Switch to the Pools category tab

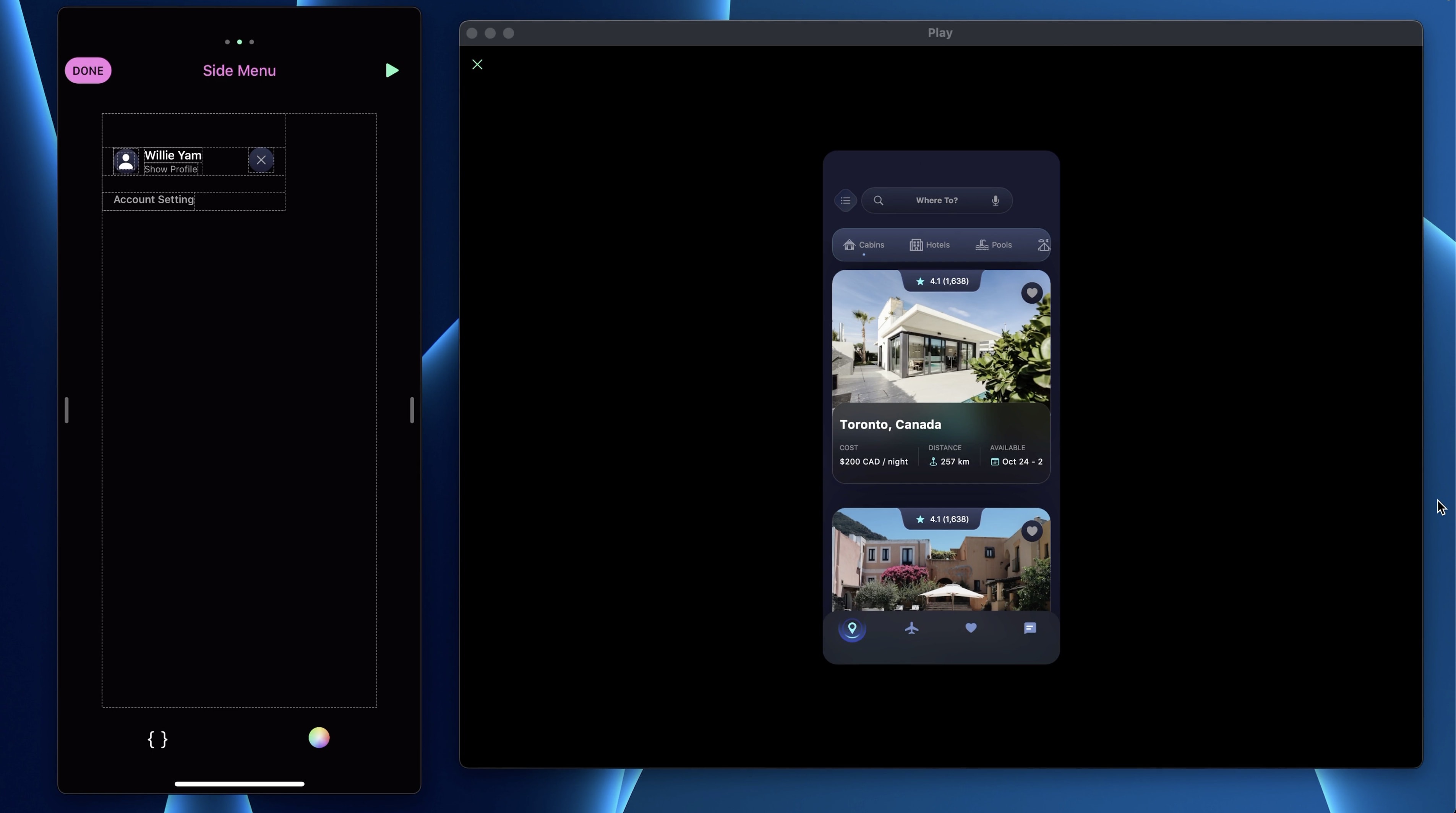(x=994, y=245)
